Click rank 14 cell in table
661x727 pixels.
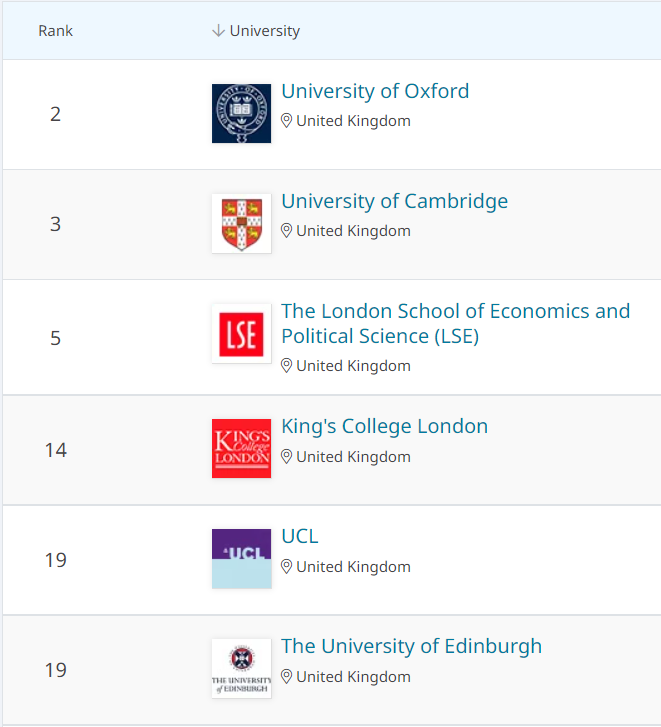(x=56, y=450)
